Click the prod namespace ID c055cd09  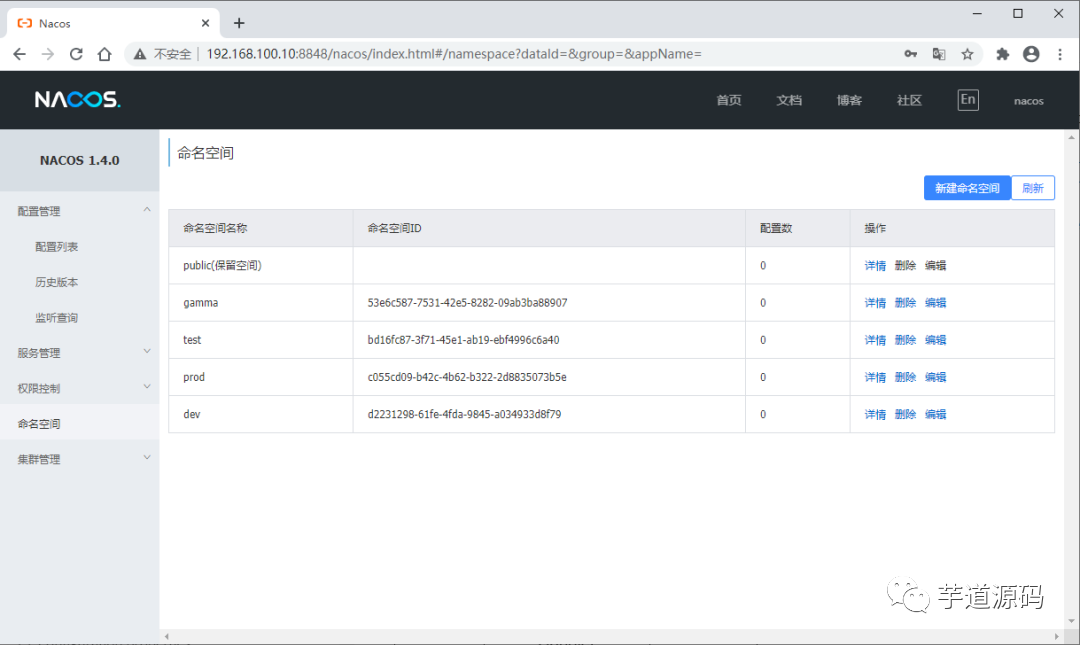[467, 377]
